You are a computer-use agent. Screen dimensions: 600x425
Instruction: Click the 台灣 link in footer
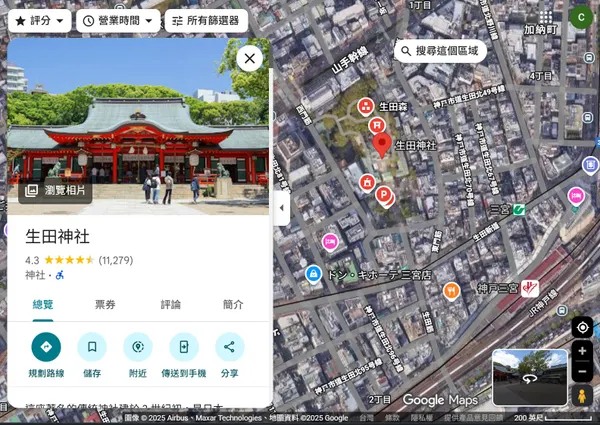coord(367,418)
